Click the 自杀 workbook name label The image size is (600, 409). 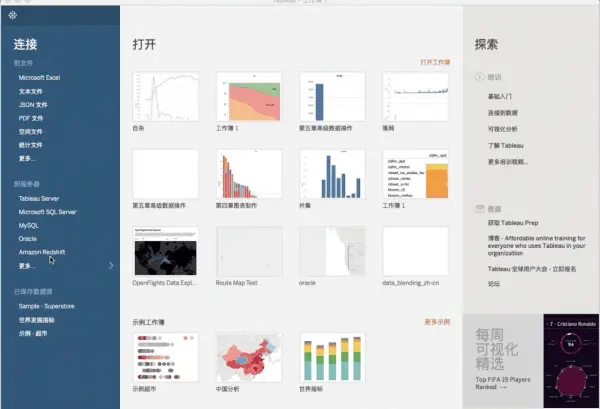pos(138,128)
